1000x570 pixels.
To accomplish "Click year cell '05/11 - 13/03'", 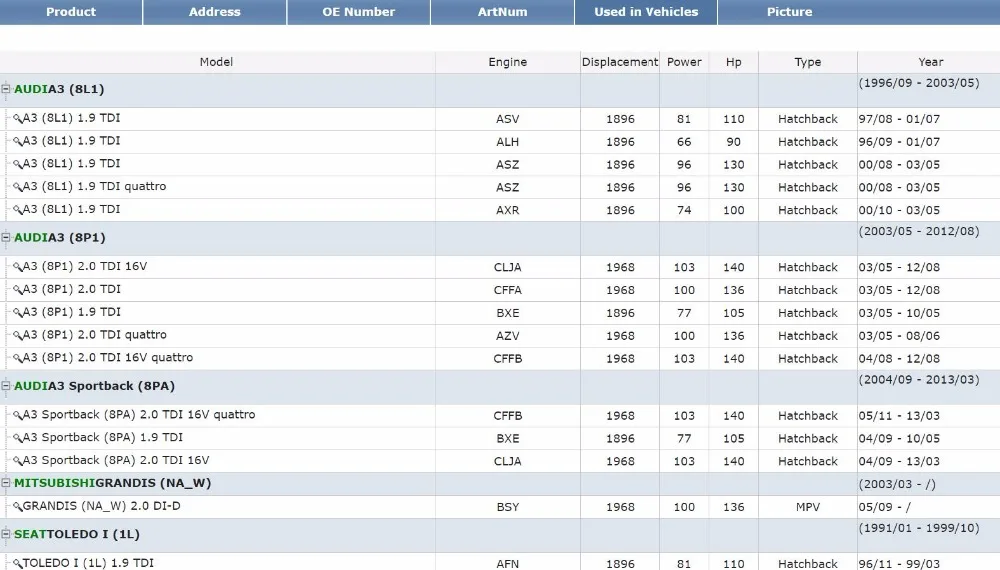I will [899, 416].
